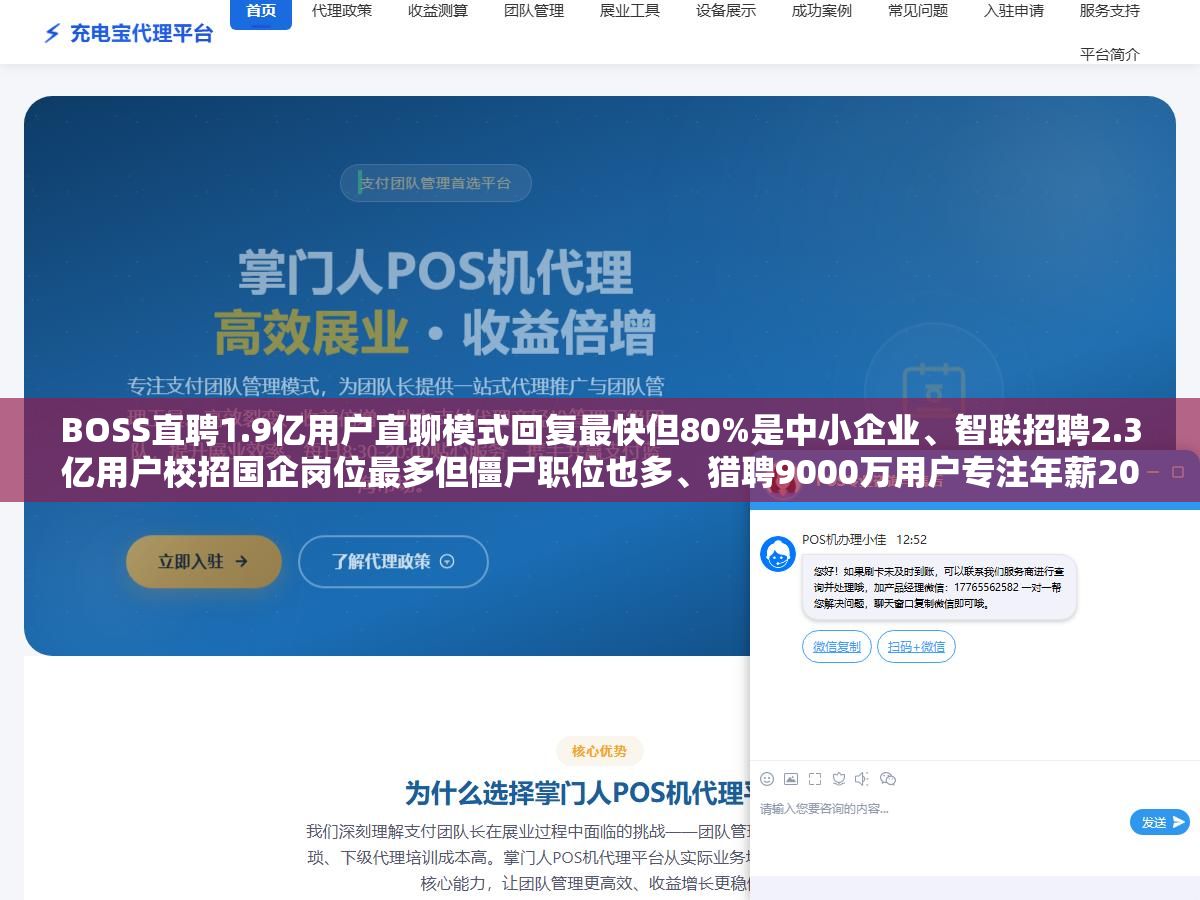Image resolution: width=1200 pixels, height=900 pixels.
Task: Click the 支付团队管理首选平台 badge
Action: point(436,183)
